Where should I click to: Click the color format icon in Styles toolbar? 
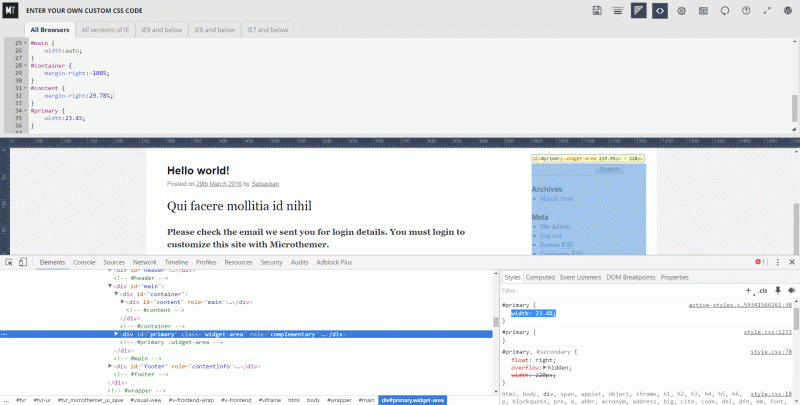click(x=791, y=290)
